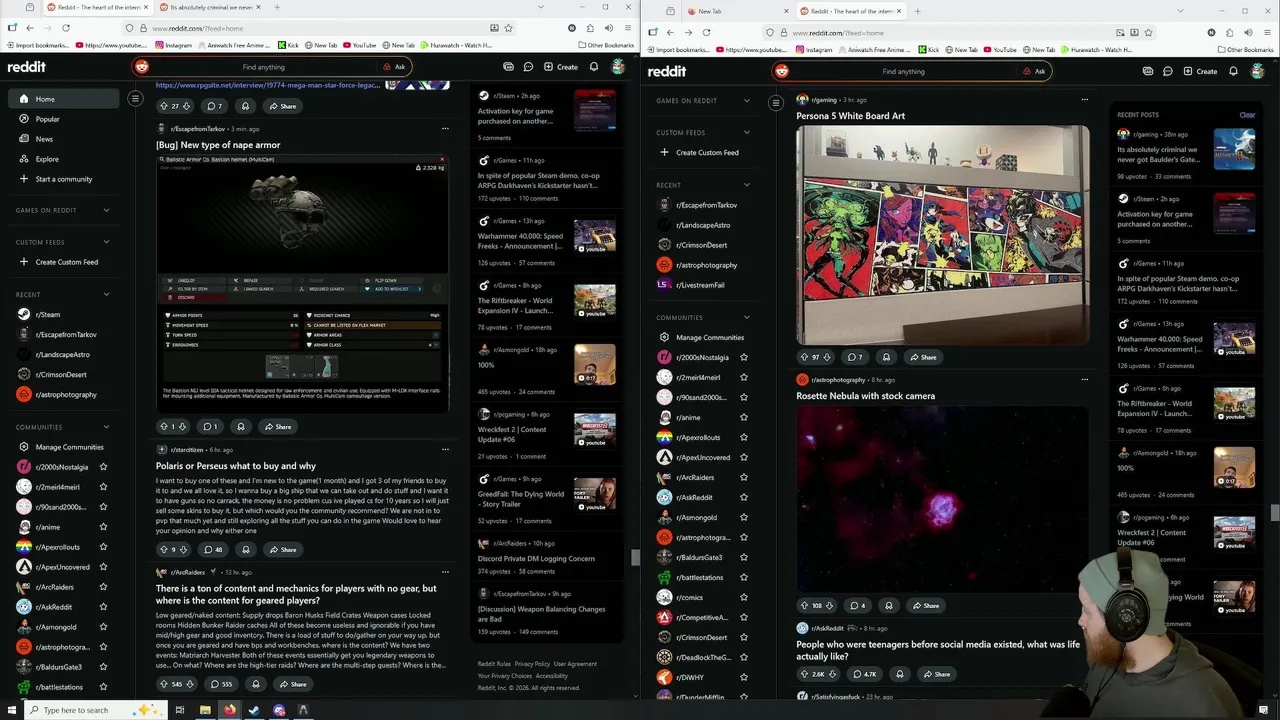This screenshot has height=720, width=1280.
Task: Open Privacy Policy link in left window footer
Action: pyautogui.click(x=532, y=664)
